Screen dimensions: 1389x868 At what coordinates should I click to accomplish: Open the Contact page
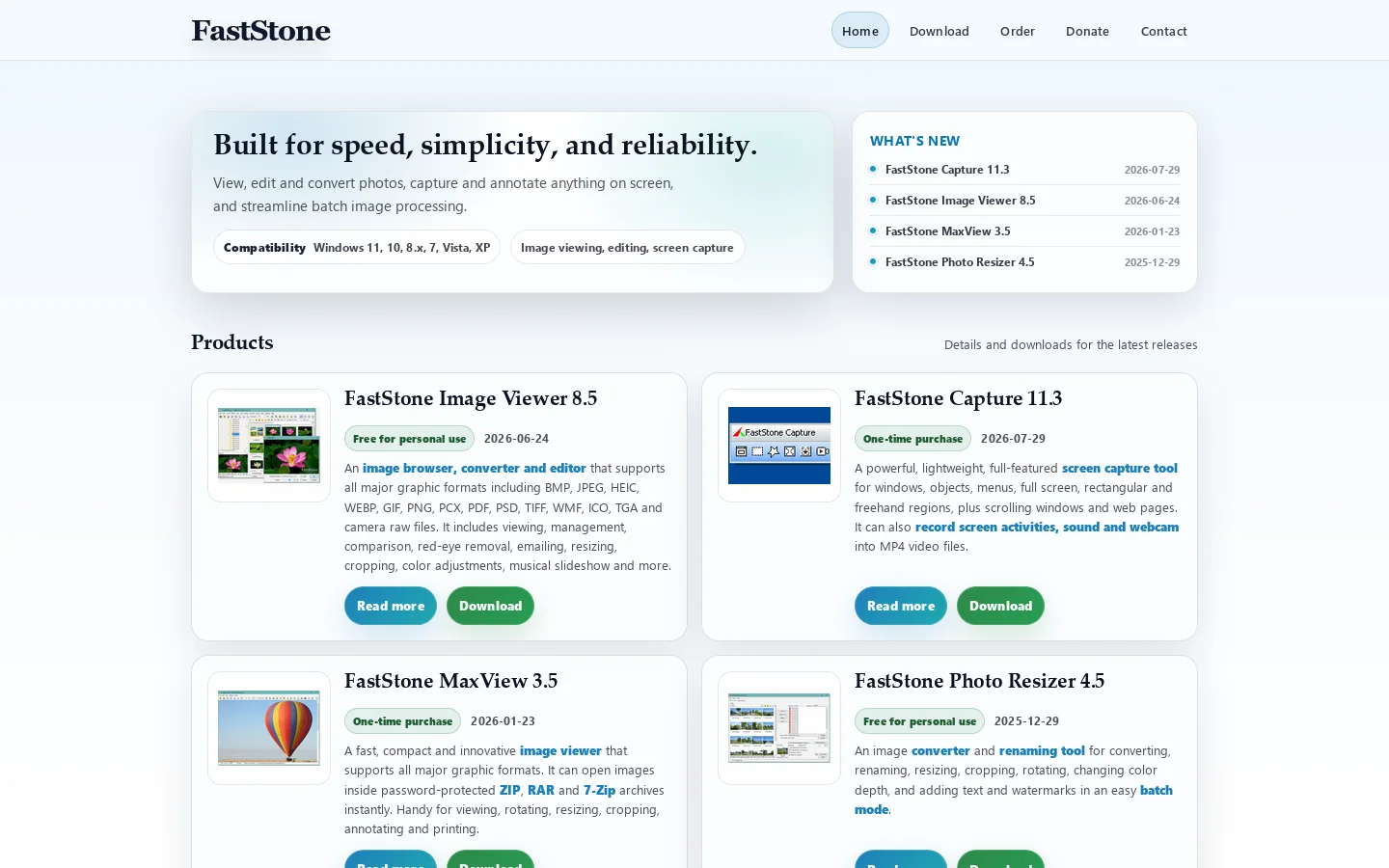point(1164,31)
